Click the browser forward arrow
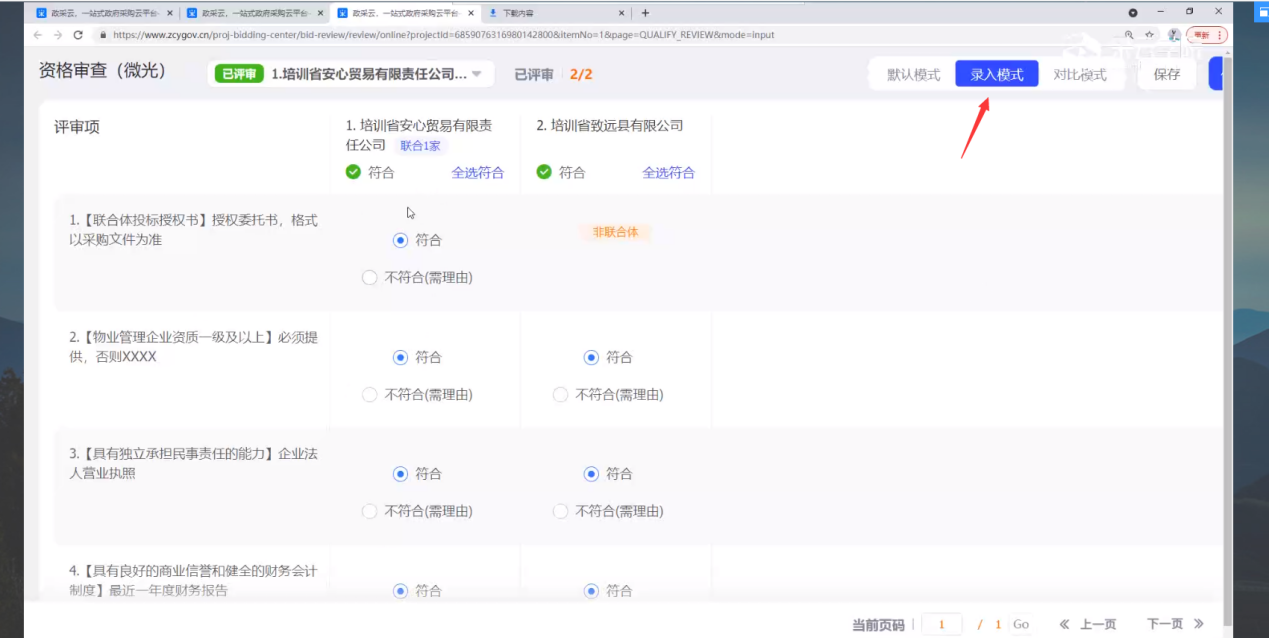This screenshot has height=638, width=1269. pos(58,35)
